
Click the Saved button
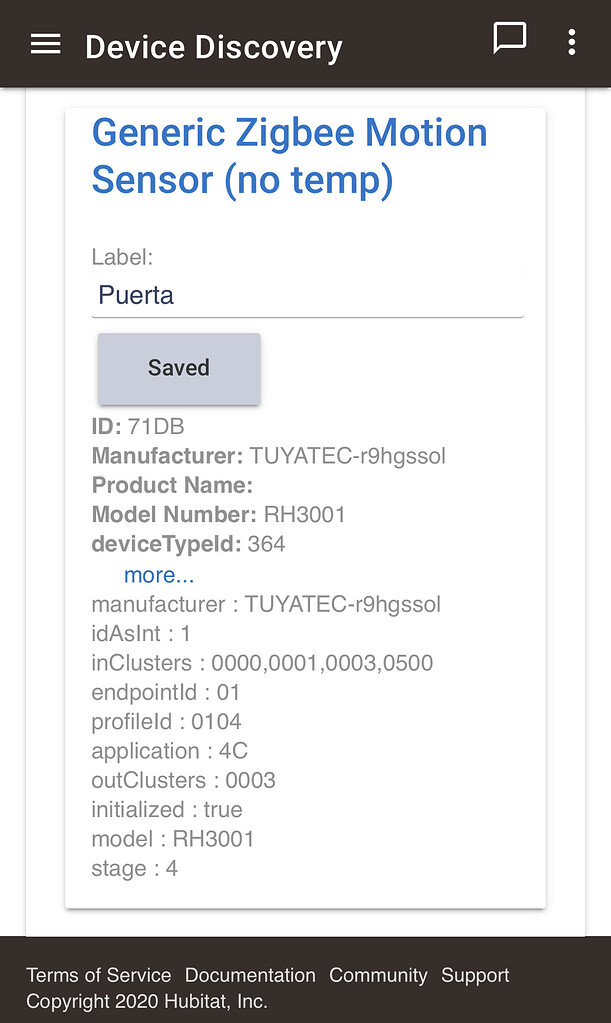point(178,368)
